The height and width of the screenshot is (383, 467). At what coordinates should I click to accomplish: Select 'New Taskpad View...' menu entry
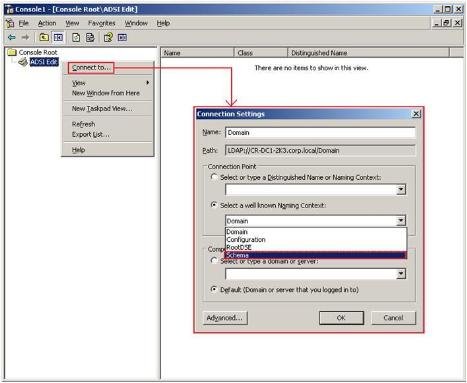click(108, 109)
